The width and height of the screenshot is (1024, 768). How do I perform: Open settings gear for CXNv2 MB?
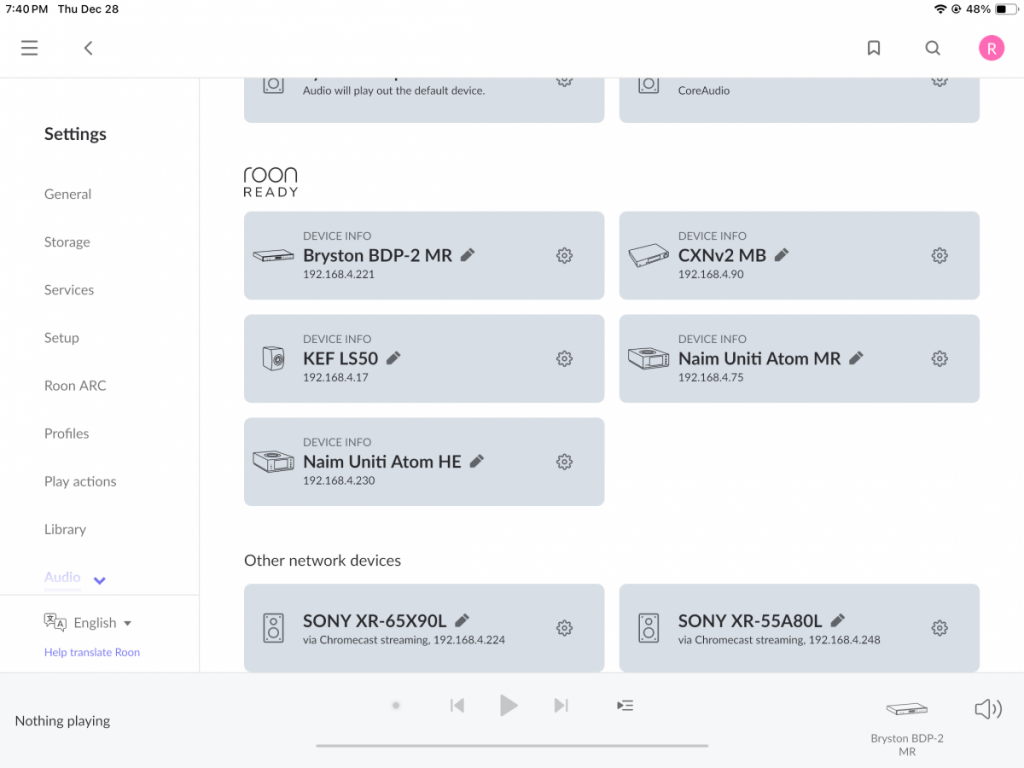click(x=939, y=255)
